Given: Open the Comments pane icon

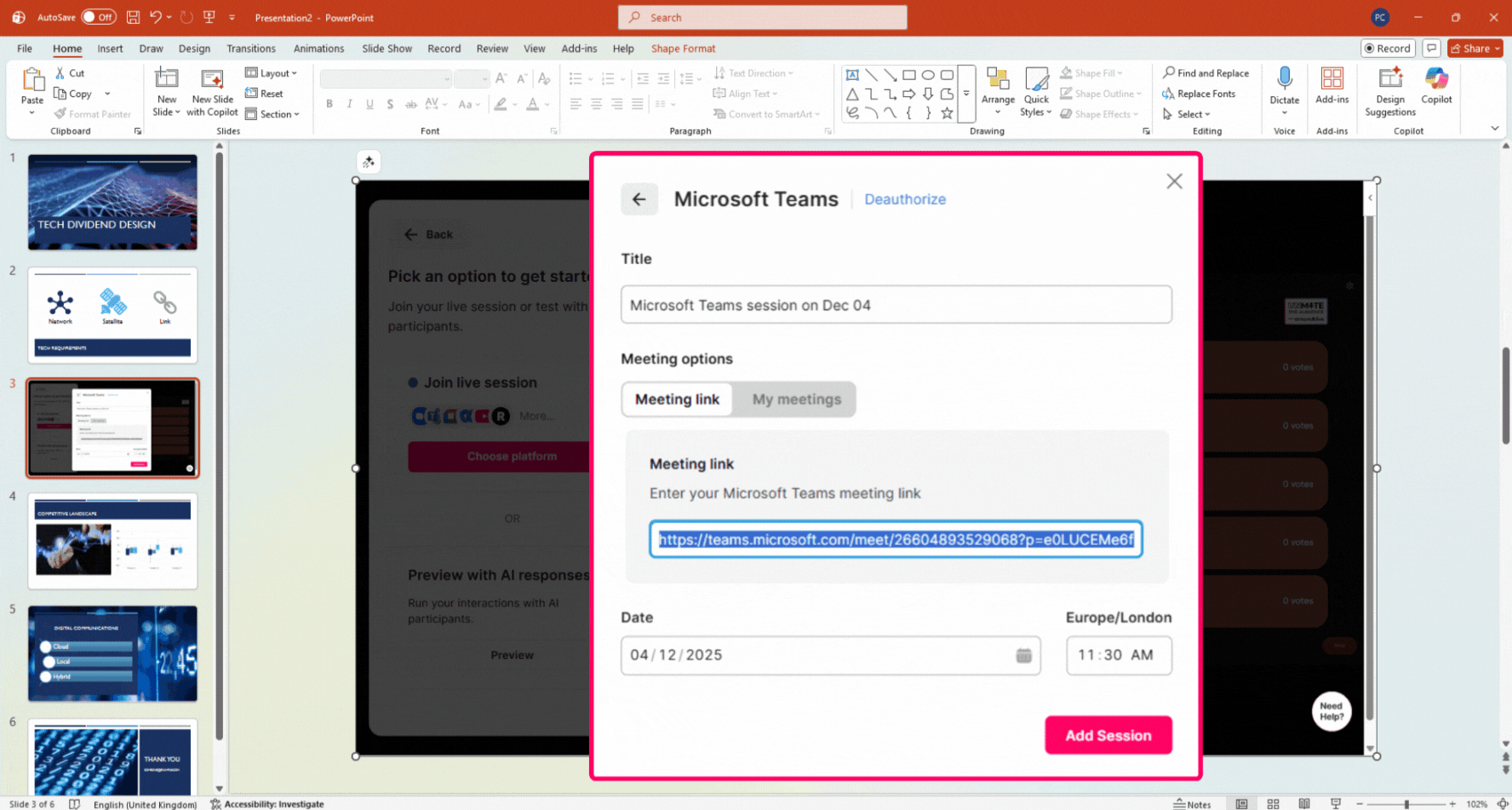Looking at the screenshot, I should pos(1432,49).
